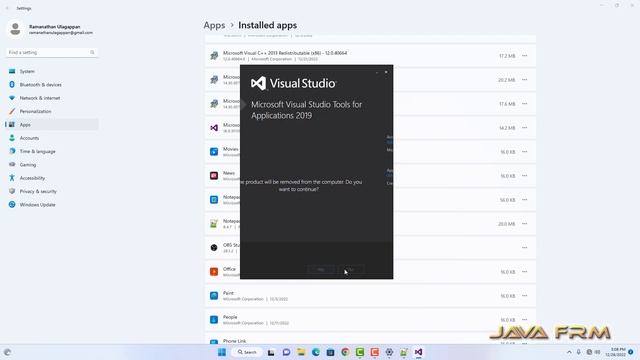
Task: Click the Settings back arrow
Action: tap(7, 8)
